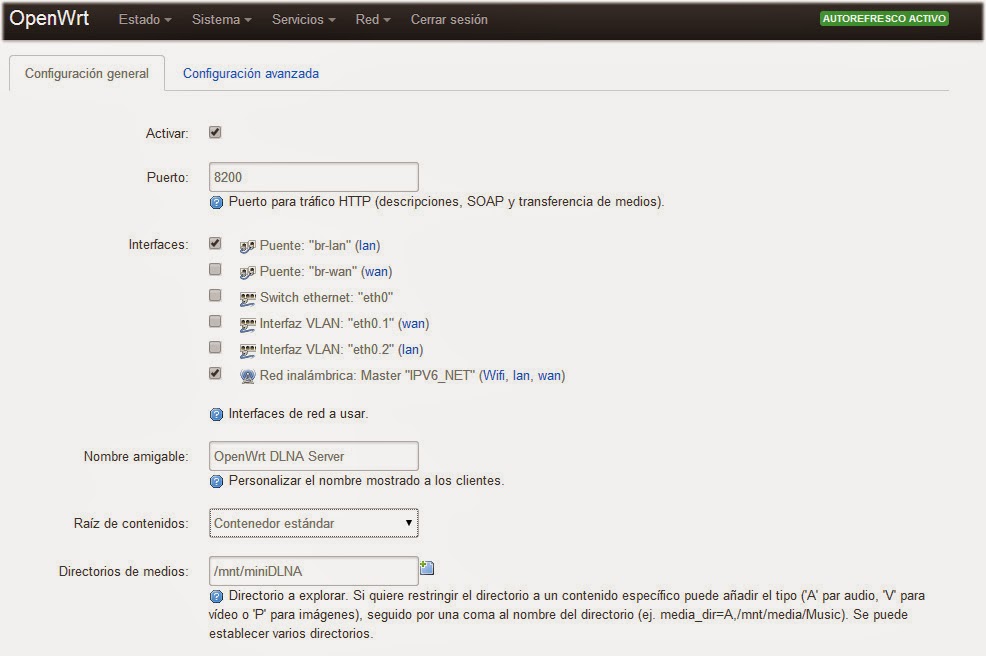Image resolution: width=986 pixels, height=656 pixels.
Task: Expand the Estado menu
Action: (x=145, y=20)
